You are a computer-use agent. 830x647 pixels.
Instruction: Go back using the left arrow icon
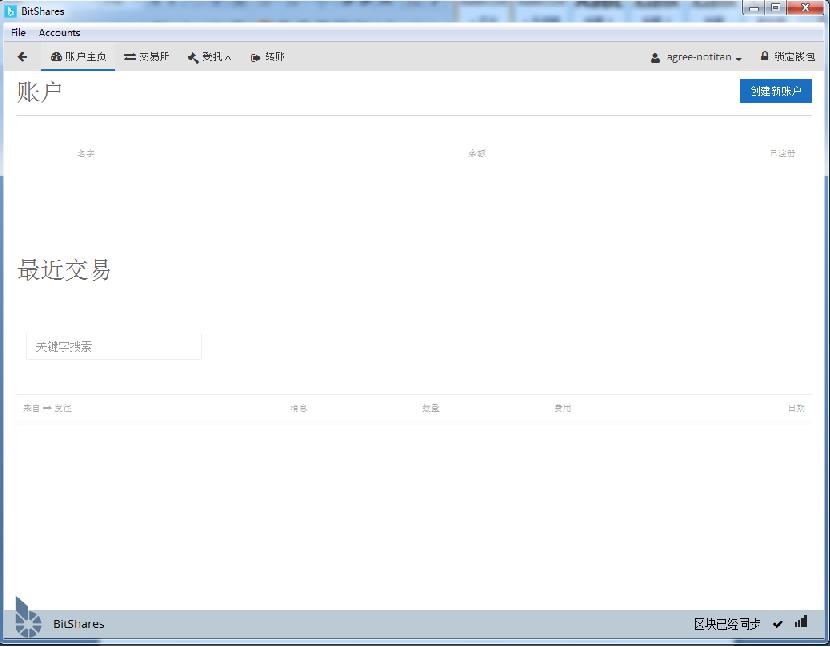pos(22,57)
